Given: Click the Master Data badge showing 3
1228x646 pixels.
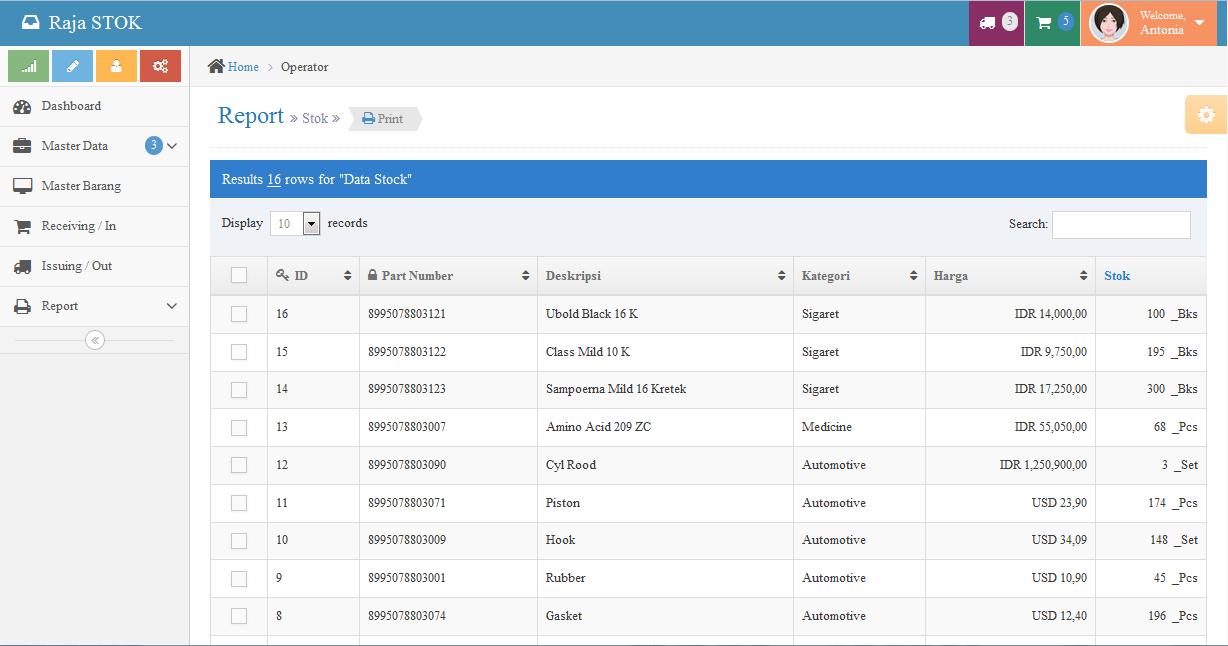Looking at the screenshot, I should tap(154, 146).
